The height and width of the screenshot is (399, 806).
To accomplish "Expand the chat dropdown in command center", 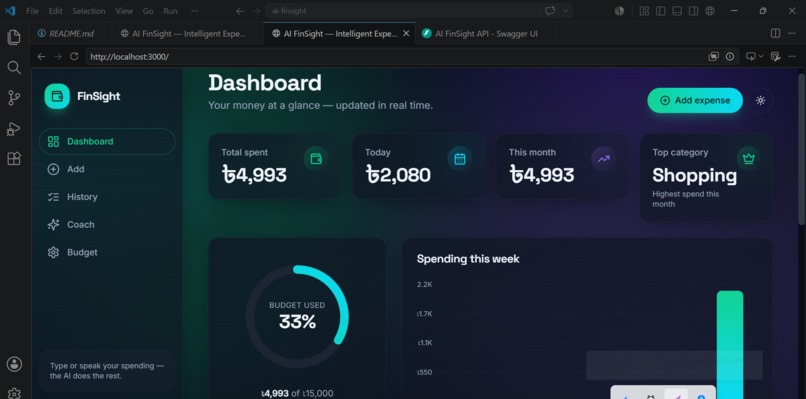I will coord(565,11).
